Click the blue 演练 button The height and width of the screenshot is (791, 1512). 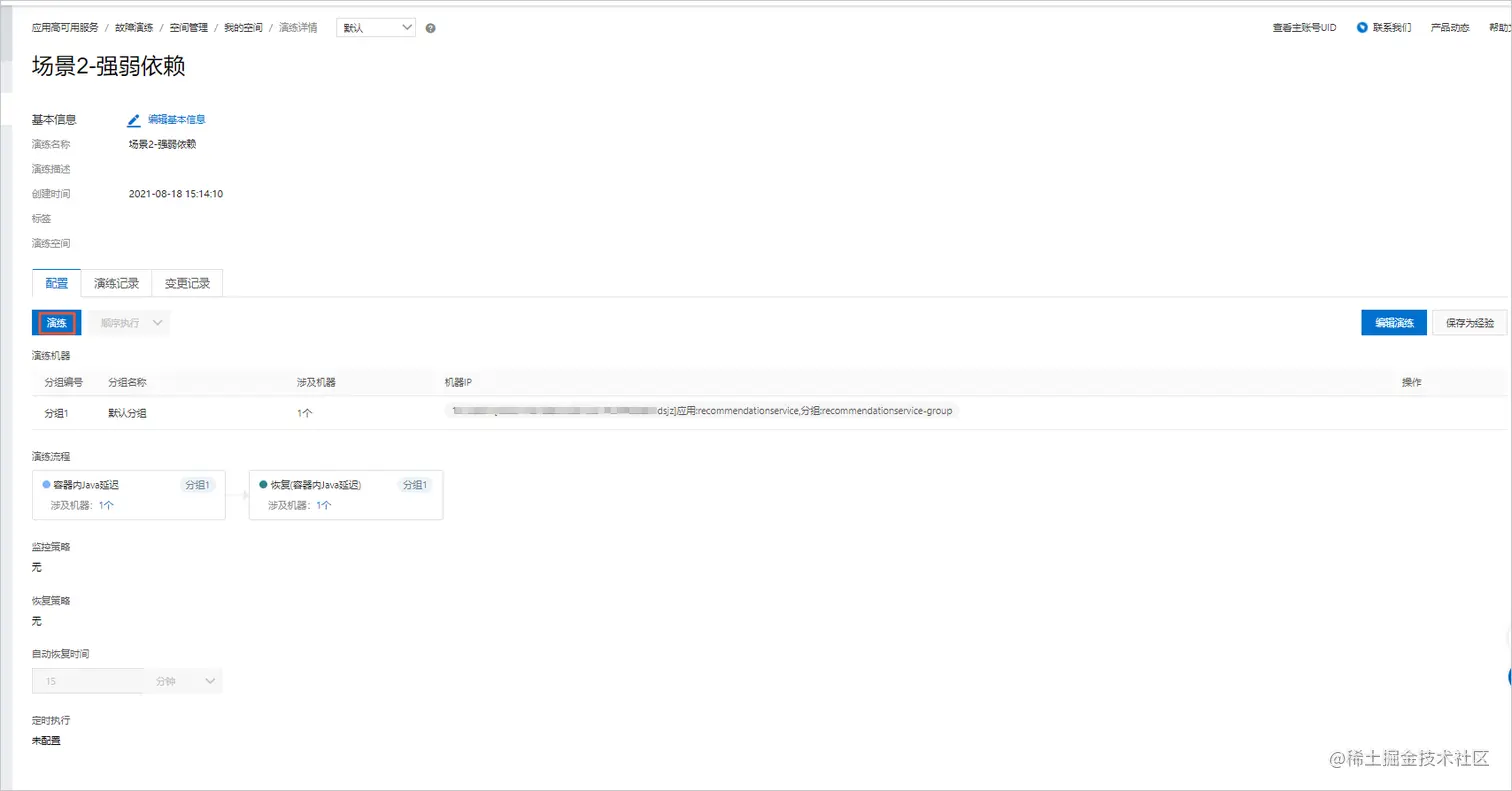57,323
